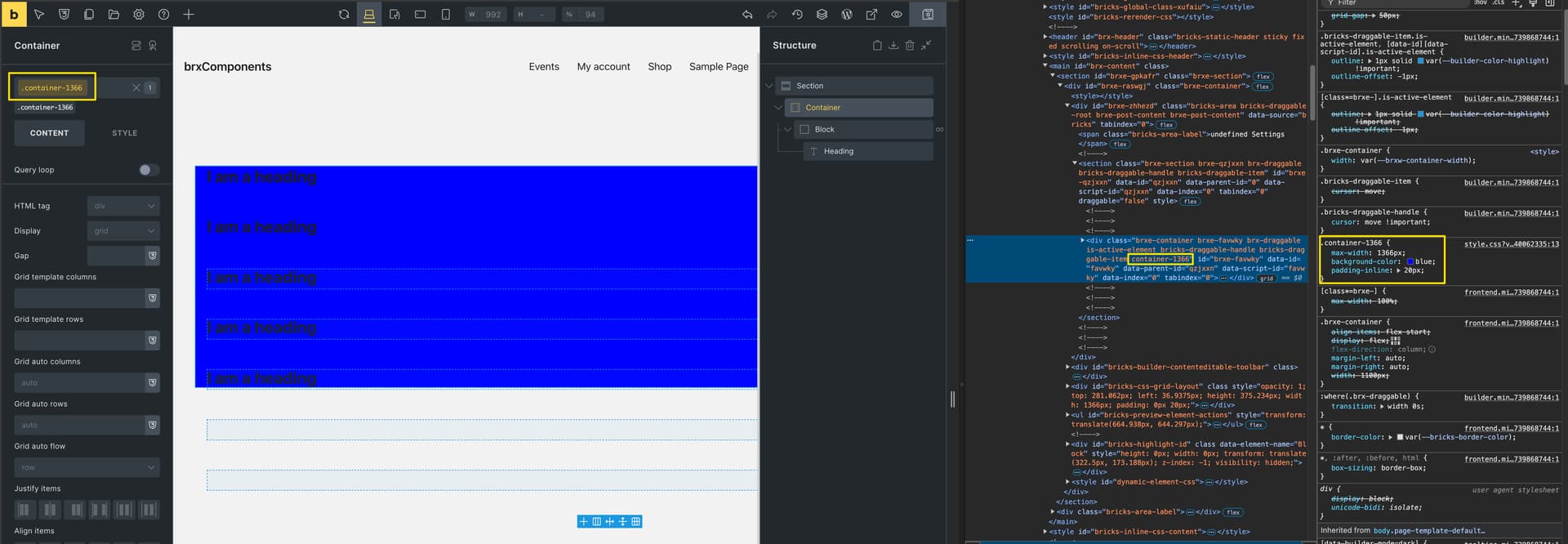The image size is (1568, 544).
Task: Click Sample Page in canvas navigation
Action: click(x=719, y=67)
